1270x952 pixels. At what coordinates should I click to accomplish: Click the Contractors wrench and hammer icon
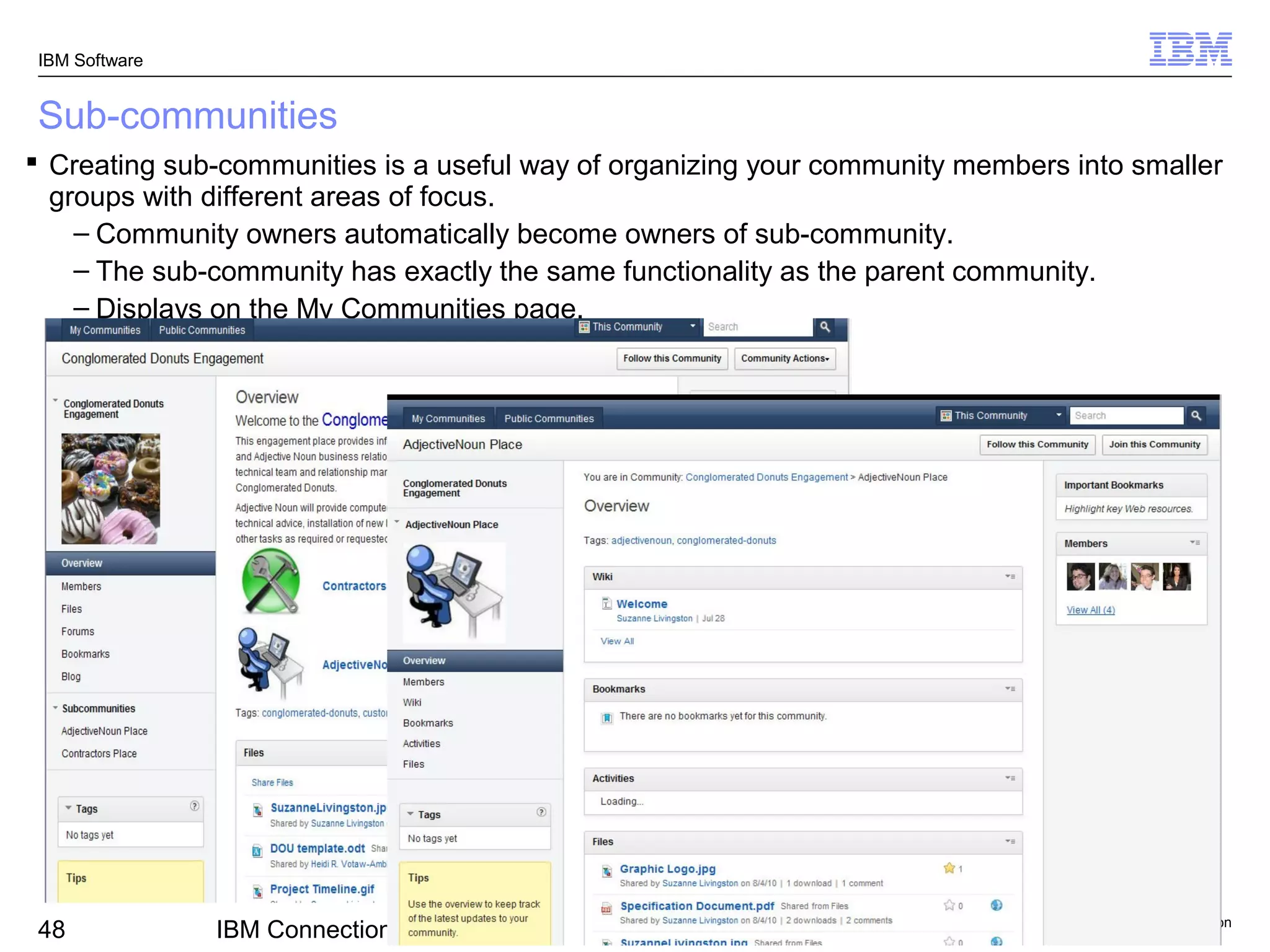[271, 583]
